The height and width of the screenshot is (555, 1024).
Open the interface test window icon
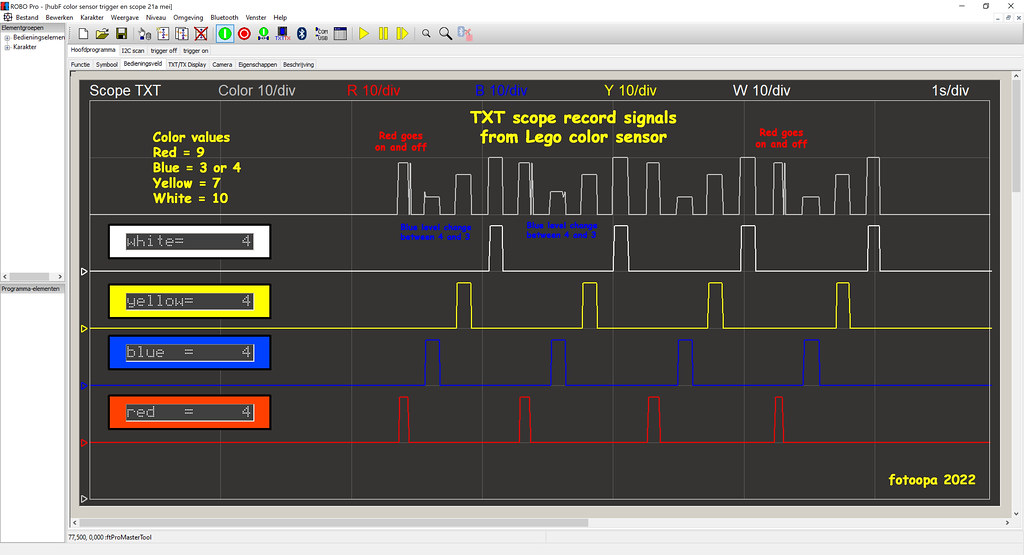340,33
